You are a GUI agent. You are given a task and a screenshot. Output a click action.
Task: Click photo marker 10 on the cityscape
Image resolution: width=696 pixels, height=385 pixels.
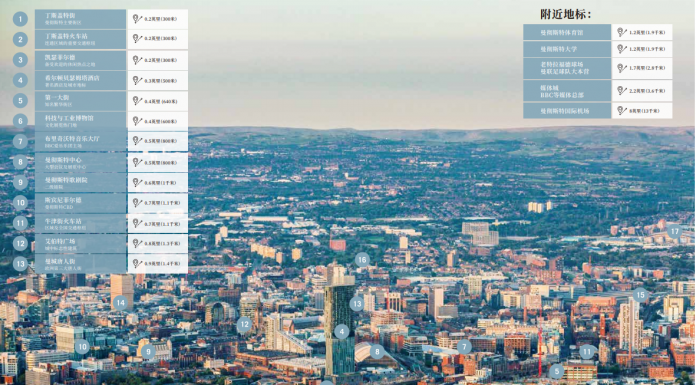[x=82, y=347]
